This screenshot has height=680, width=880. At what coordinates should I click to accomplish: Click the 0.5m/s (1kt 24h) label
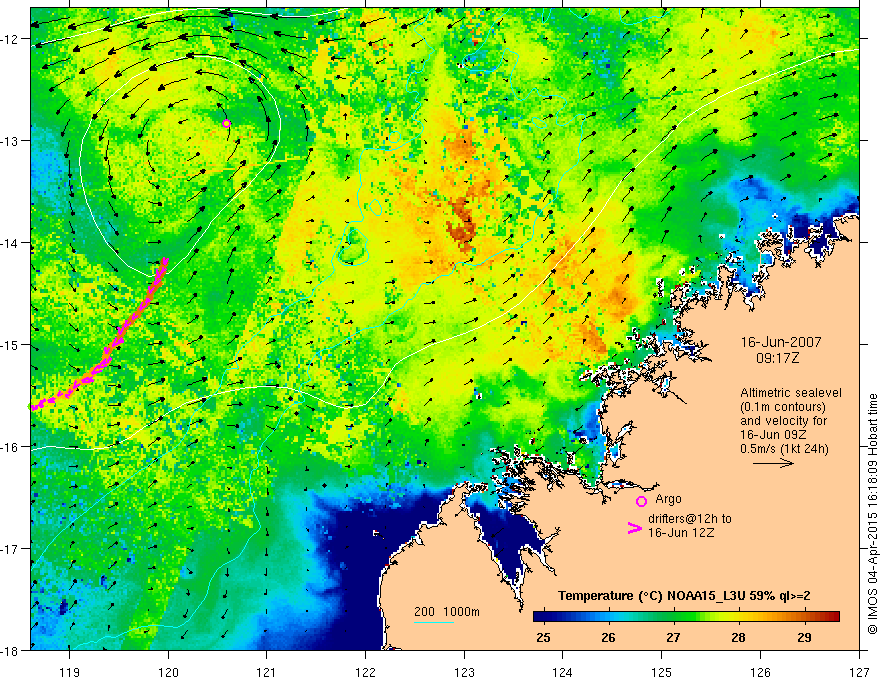[785, 448]
